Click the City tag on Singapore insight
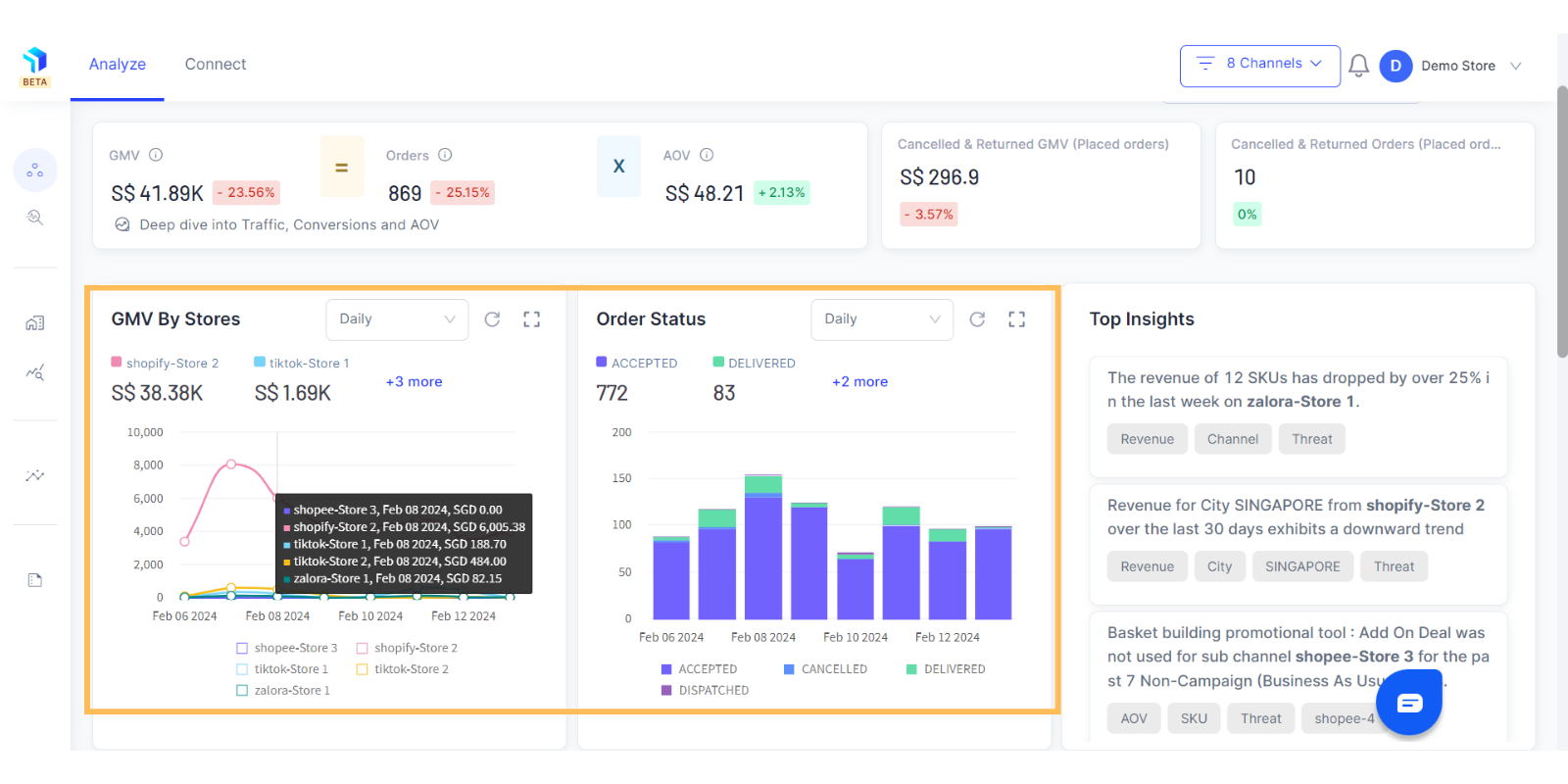 click(x=1220, y=566)
